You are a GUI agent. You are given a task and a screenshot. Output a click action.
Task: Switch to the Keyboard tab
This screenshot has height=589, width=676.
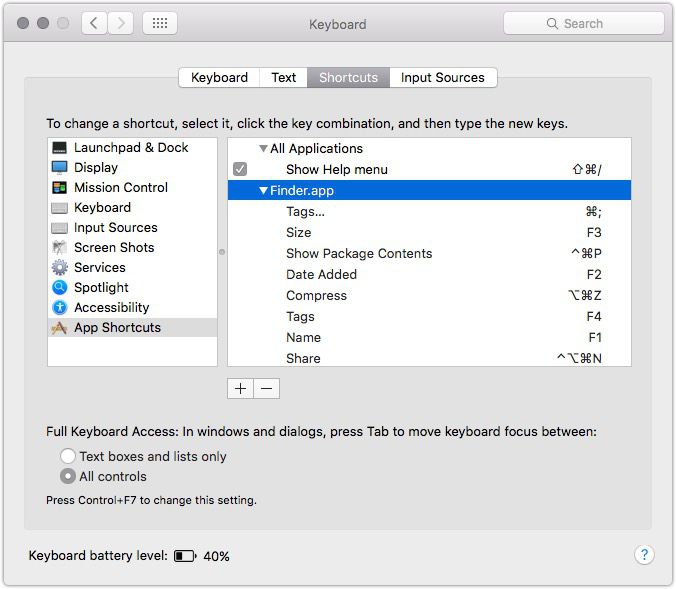(x=219, y=78)
